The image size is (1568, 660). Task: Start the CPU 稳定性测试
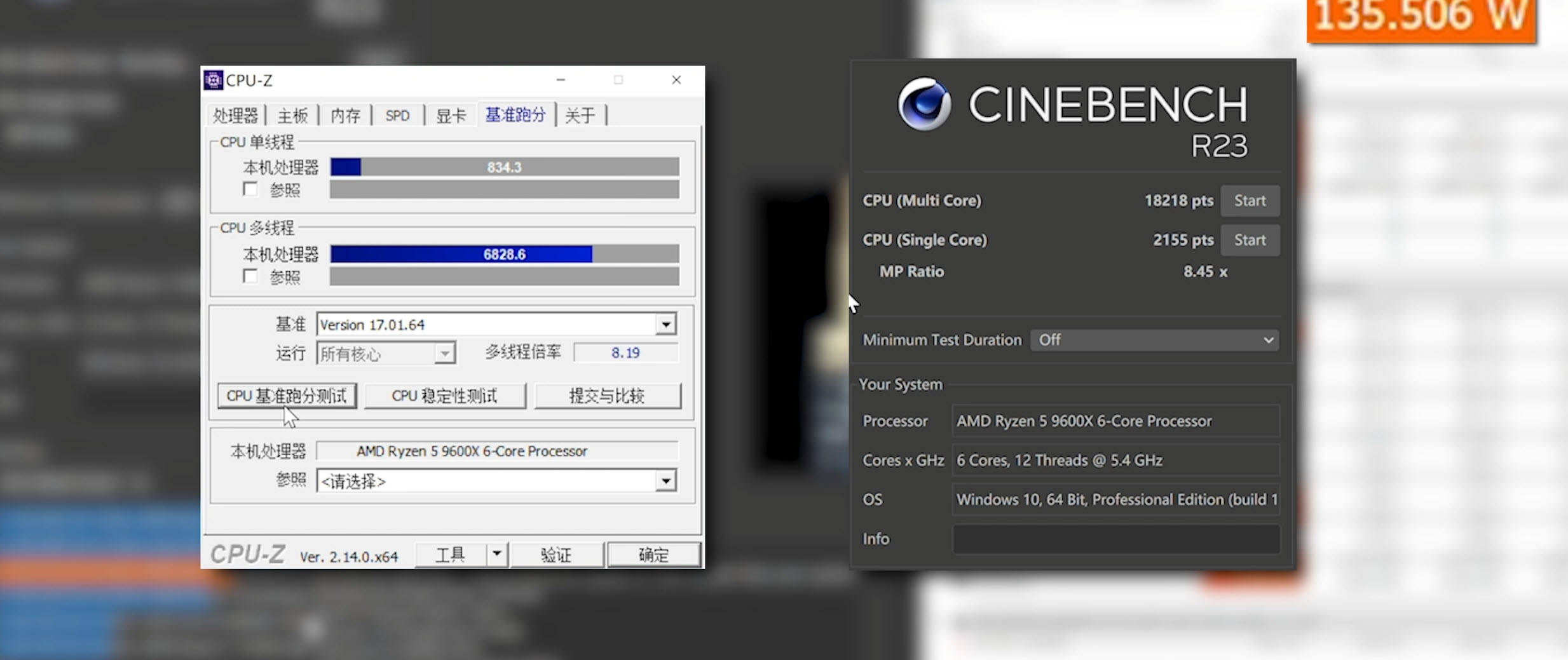point(444,396)
